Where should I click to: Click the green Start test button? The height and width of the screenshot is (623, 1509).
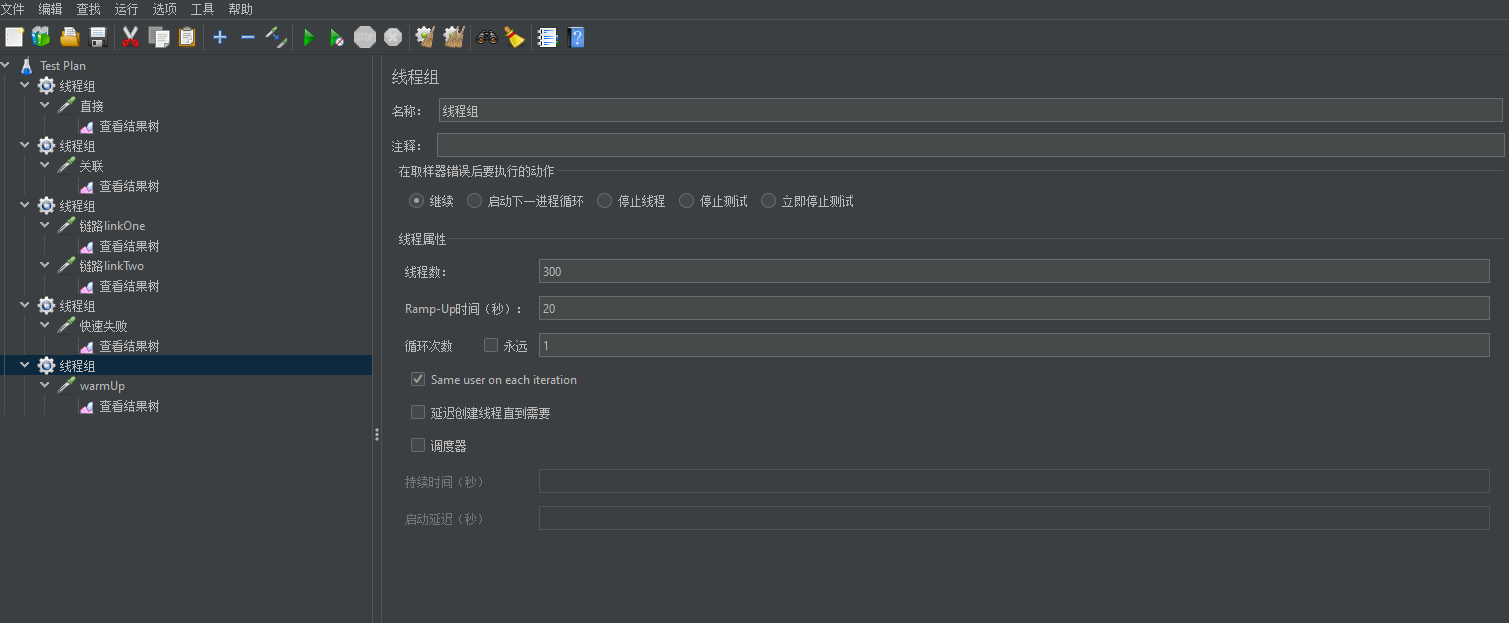309,38
